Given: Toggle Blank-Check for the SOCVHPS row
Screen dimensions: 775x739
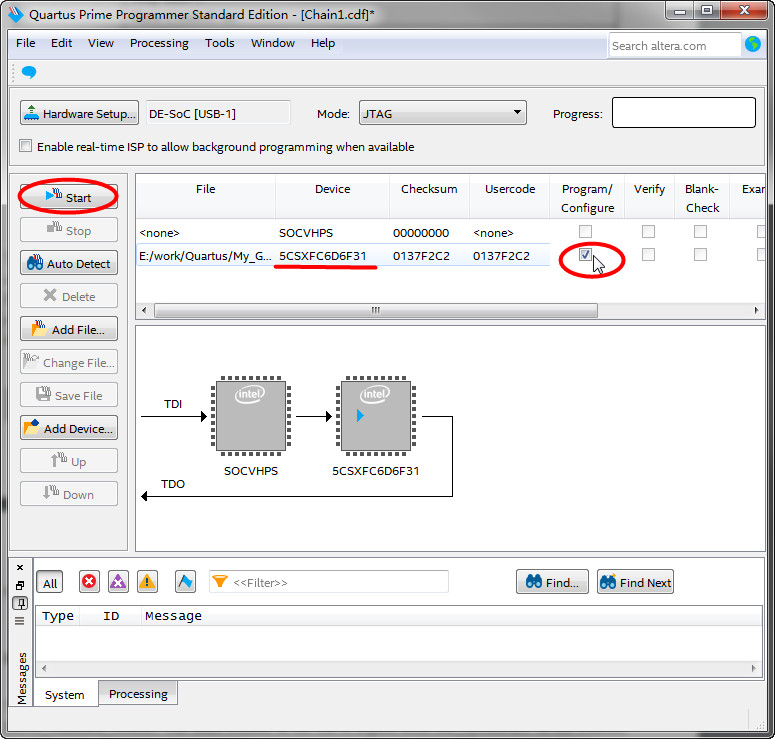Looking at the screenshot, I should pyautogui.click(x=700, y=231).
